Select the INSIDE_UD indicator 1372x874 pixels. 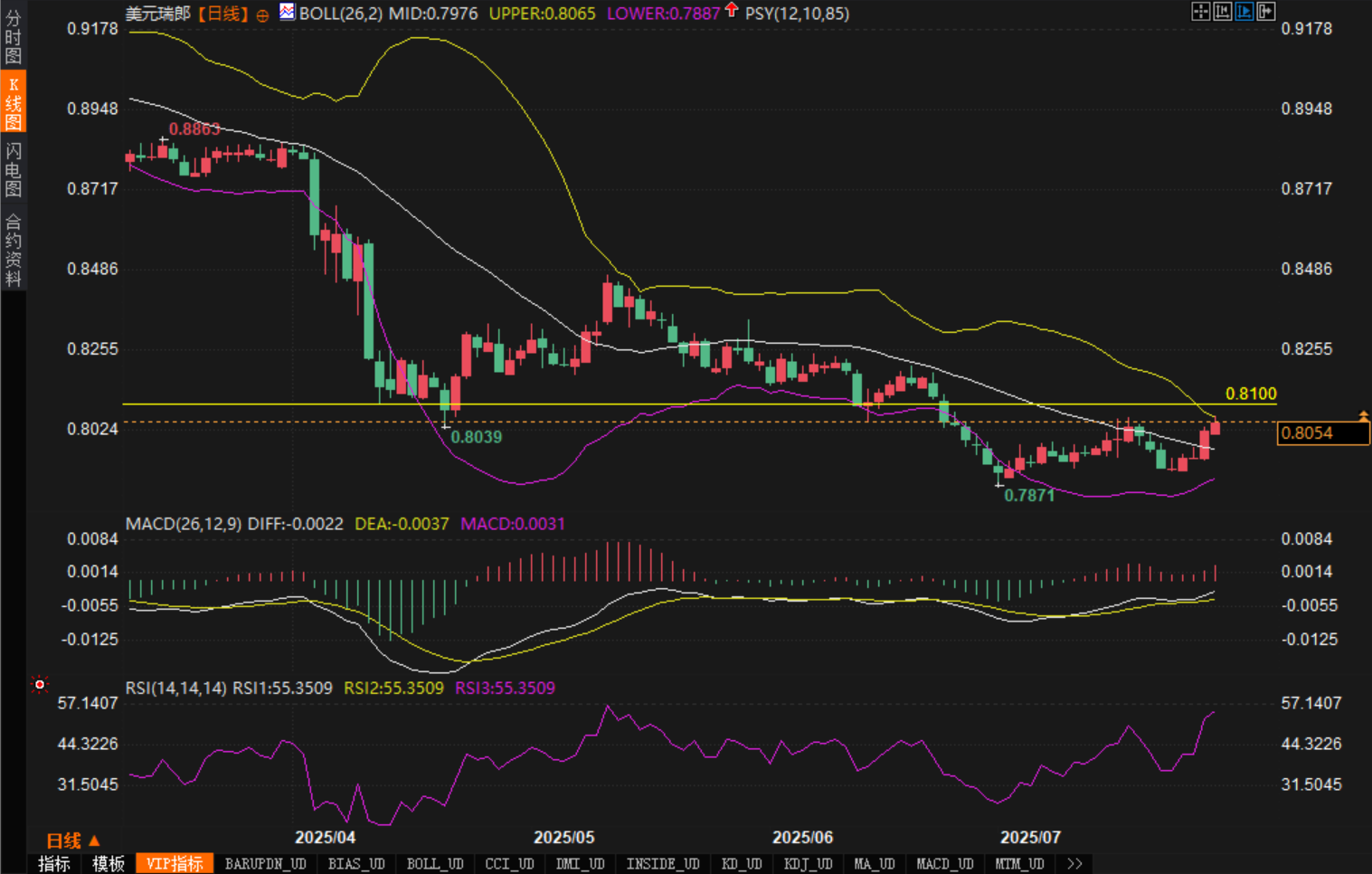[x=663, y=864]
